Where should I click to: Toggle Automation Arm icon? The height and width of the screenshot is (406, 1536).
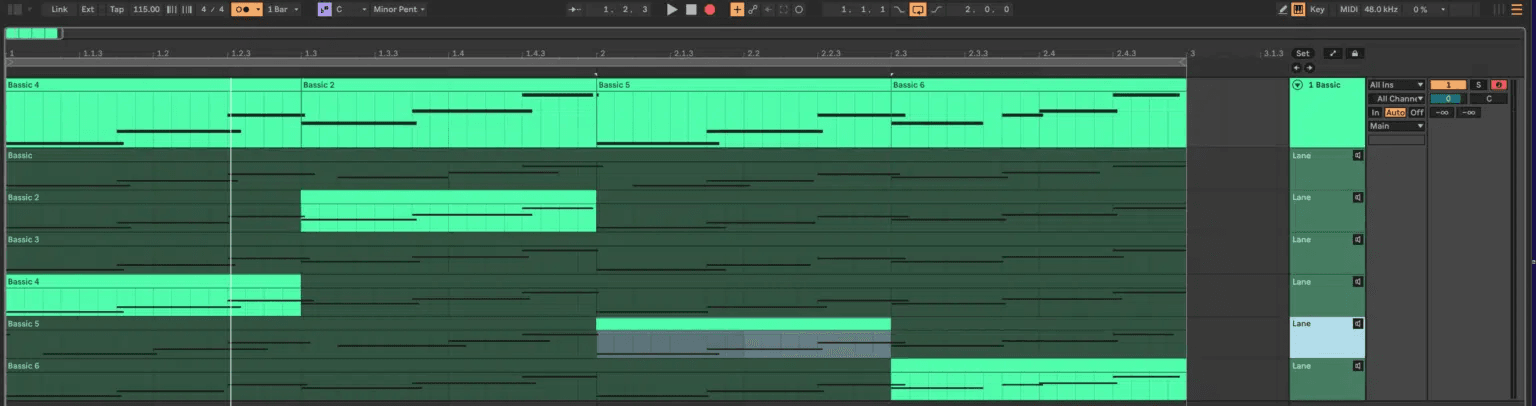753,9
